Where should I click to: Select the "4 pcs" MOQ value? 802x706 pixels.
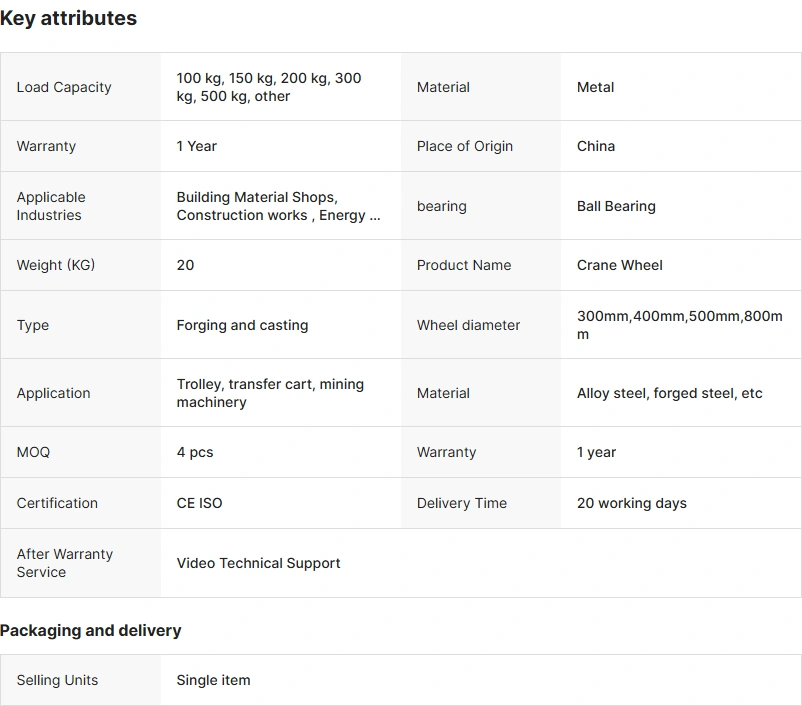[x=195, y=452]
